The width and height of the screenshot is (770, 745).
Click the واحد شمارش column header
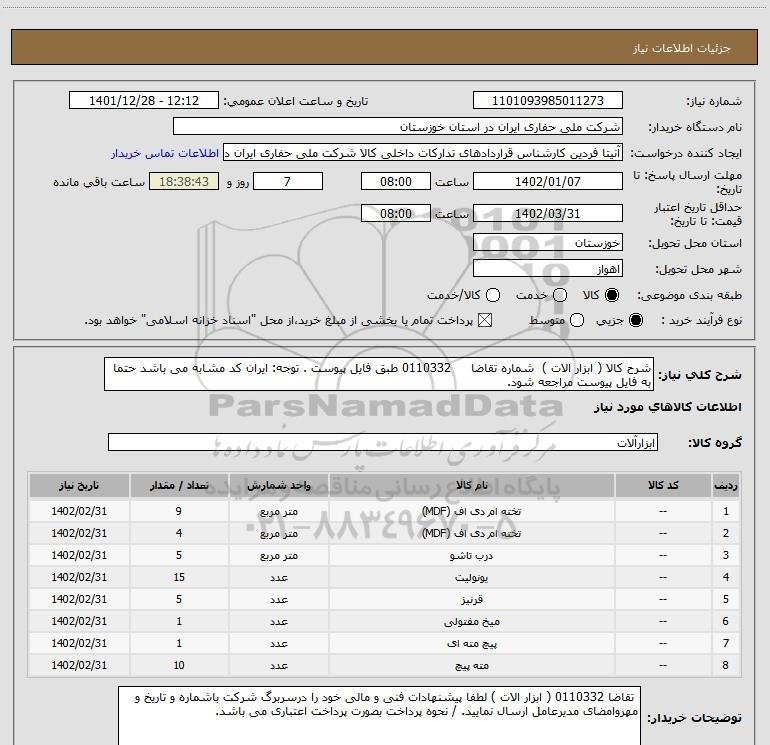click(278, 485)
